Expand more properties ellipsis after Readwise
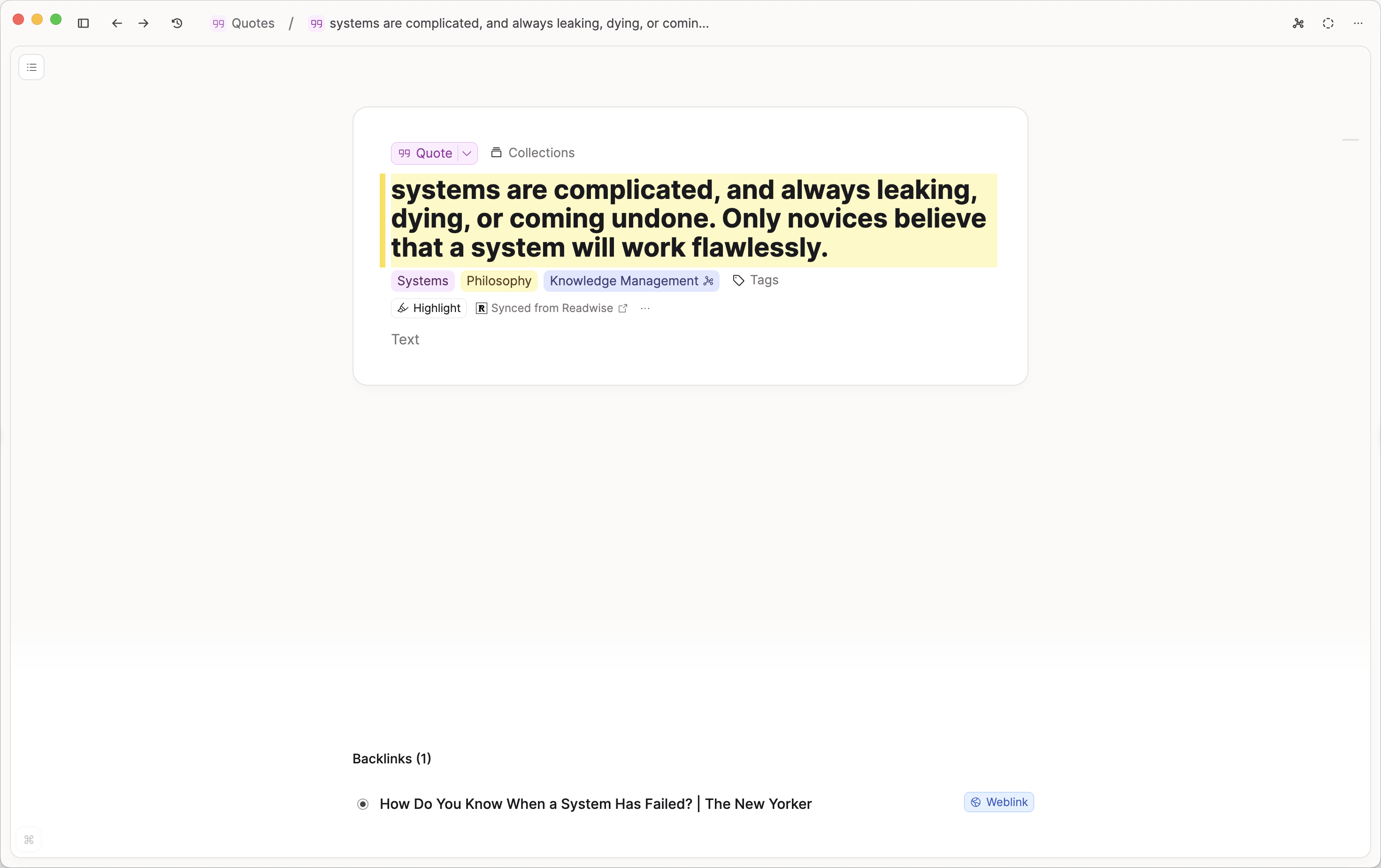This screenshot has width=1381, height=868. click(x=645, y=308)
